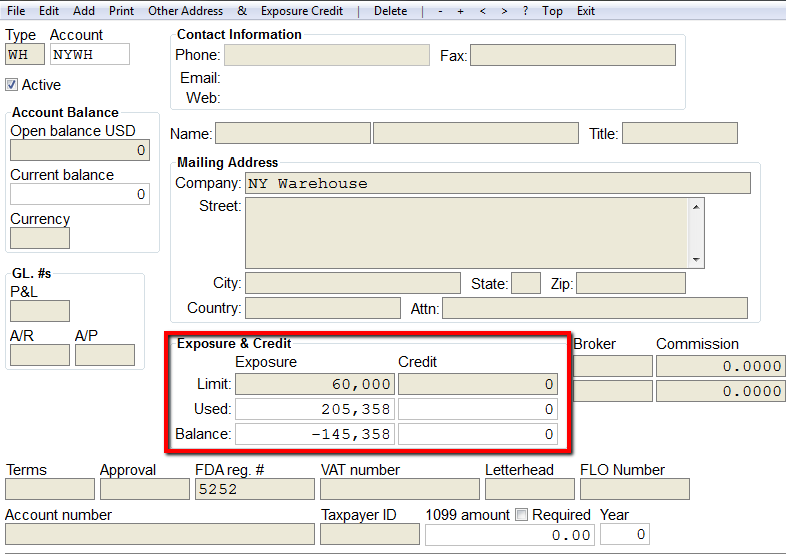
Task: Enable the 1099 Required checkbox
Action: pos(522,515)
